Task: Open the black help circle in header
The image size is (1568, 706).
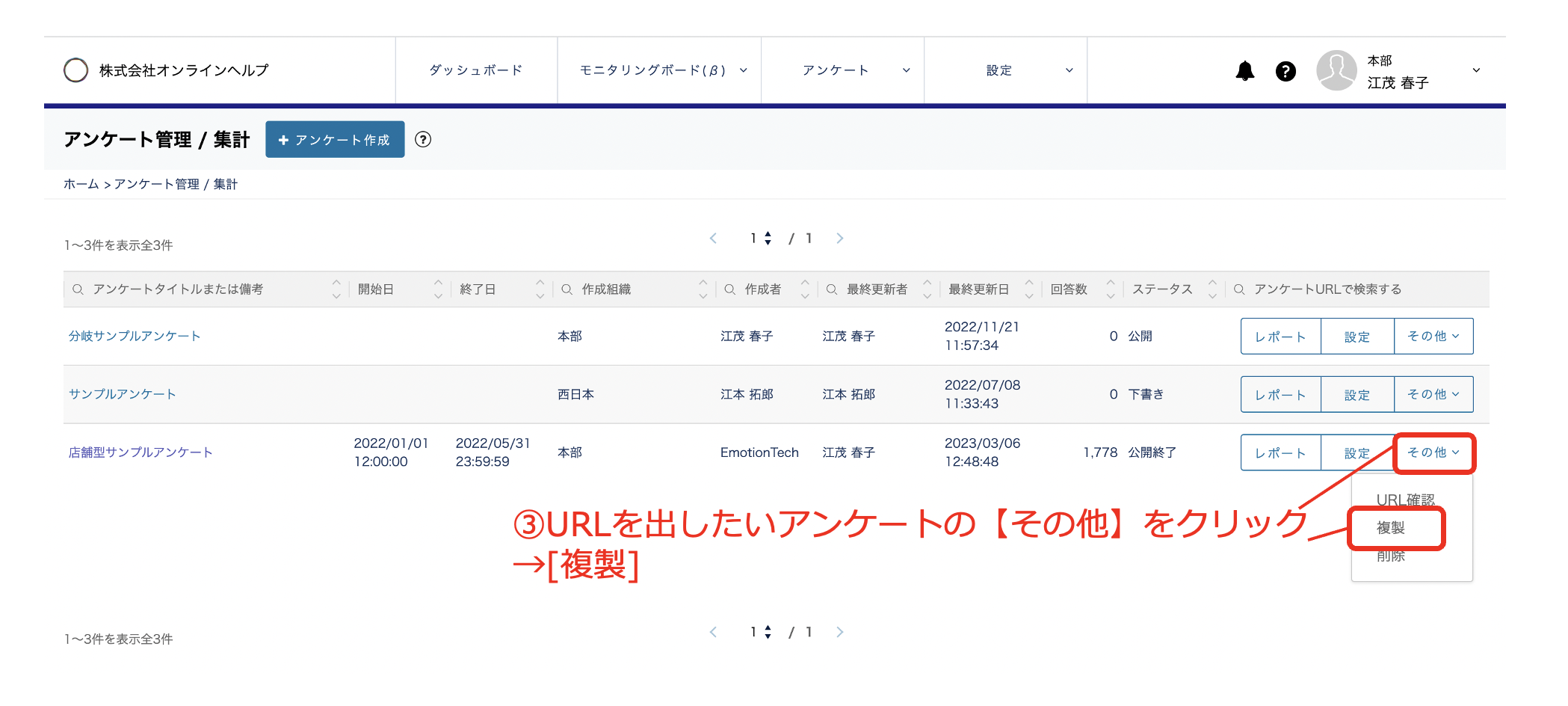Action: pos(1285,71)
